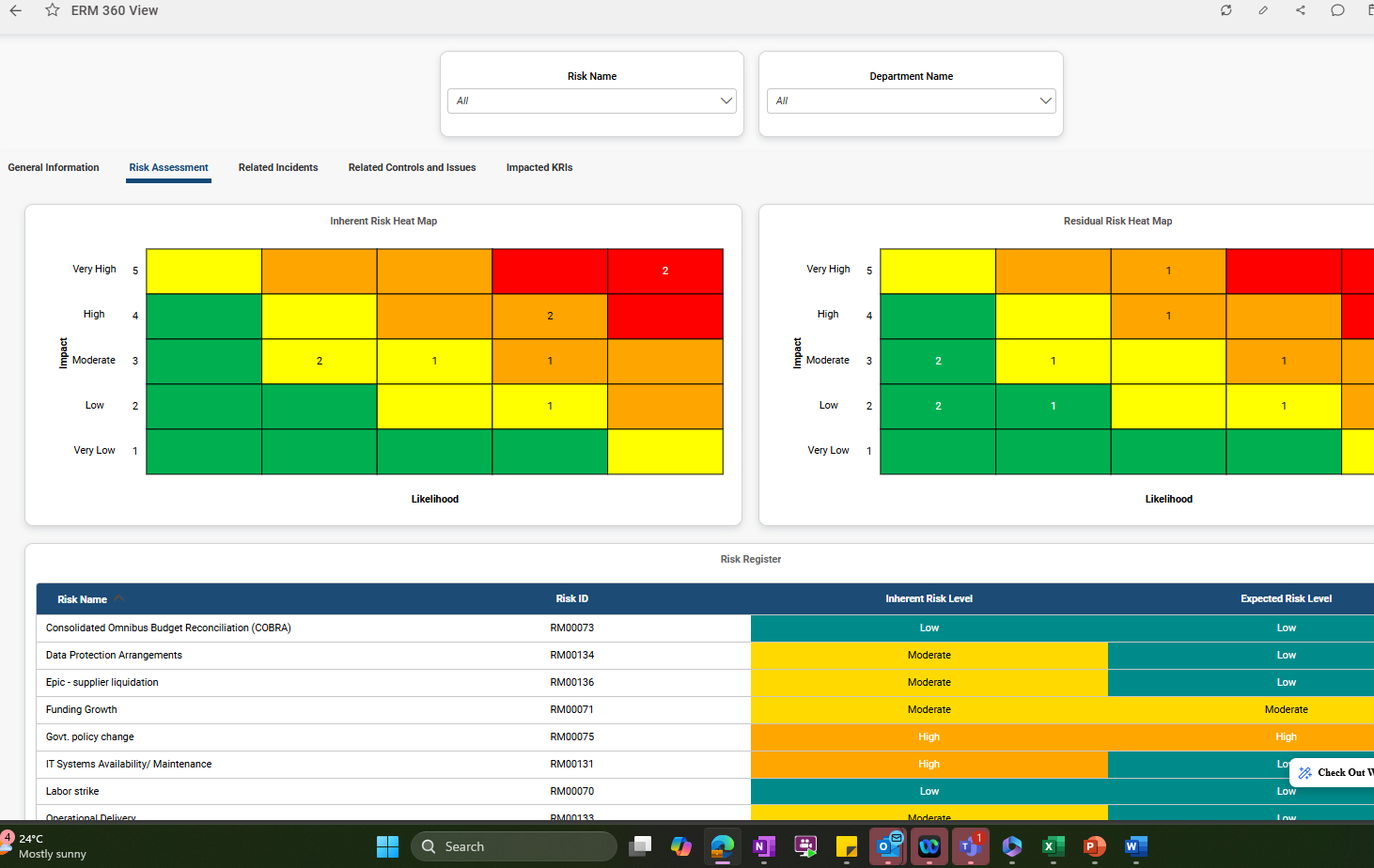
Task: Go to Related Controls and Issues tab
Action: pyautogui.click(x=412, y=167)
